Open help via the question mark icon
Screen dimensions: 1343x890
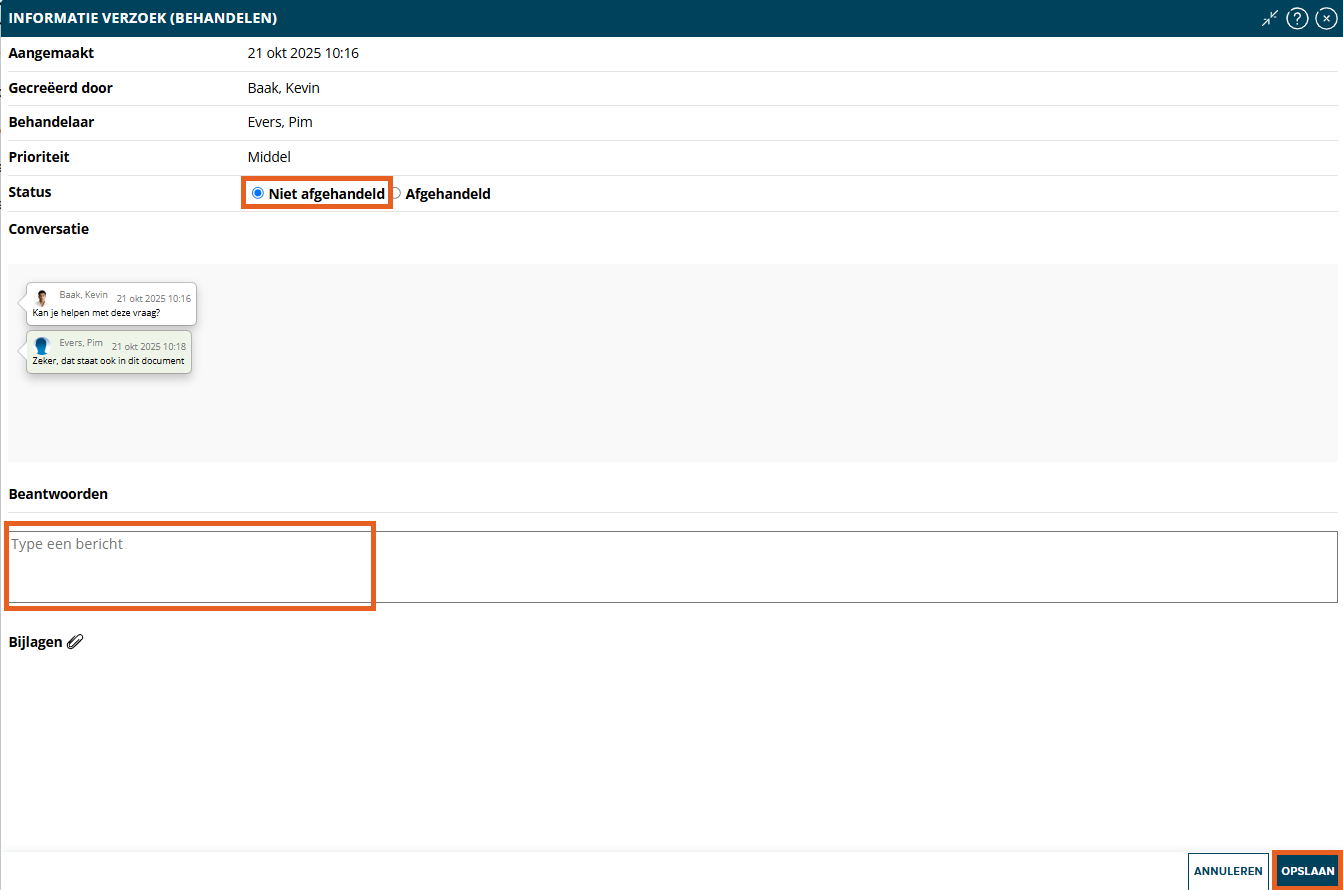click(1297, 18)
